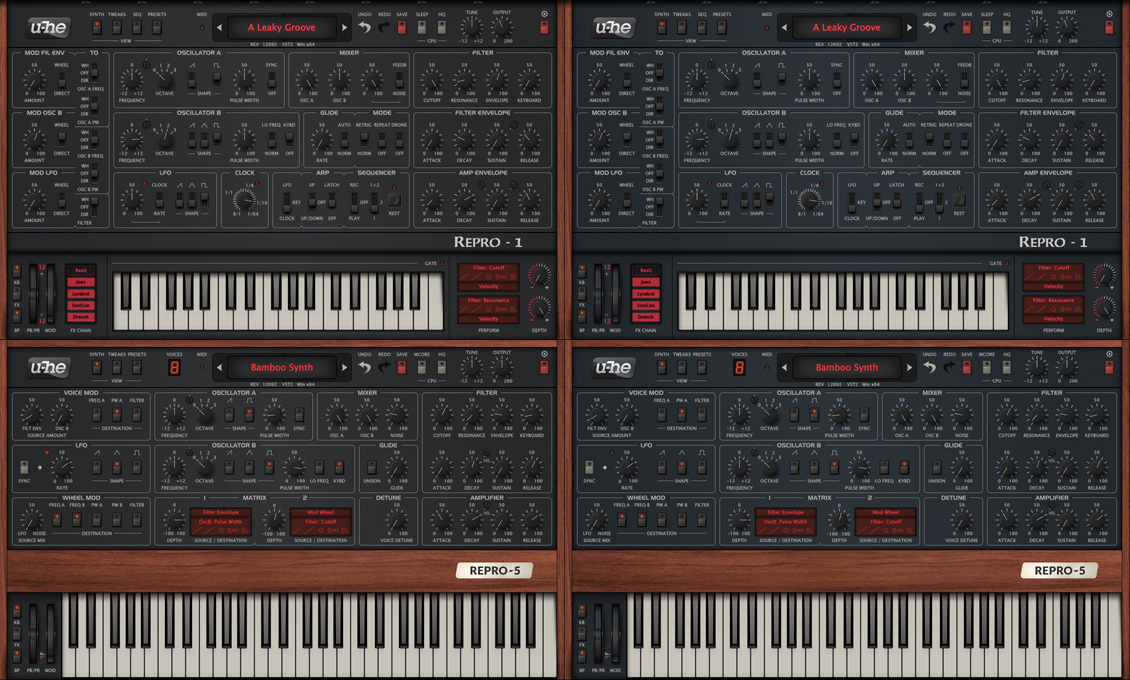Click CLOCK division knob in left Repro-1
The height and width of the screenshot is (680, 1130).
[246, 199]
